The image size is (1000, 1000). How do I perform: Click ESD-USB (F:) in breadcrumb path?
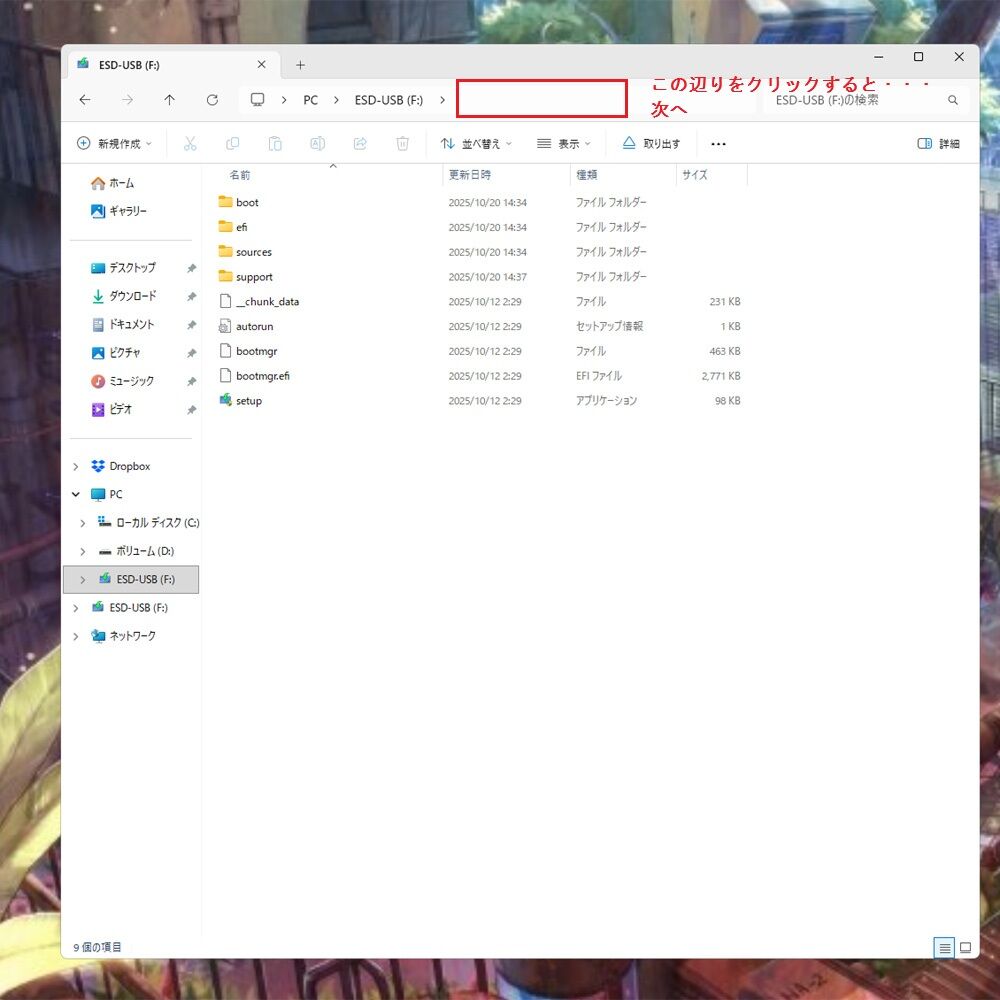(389, 100)
